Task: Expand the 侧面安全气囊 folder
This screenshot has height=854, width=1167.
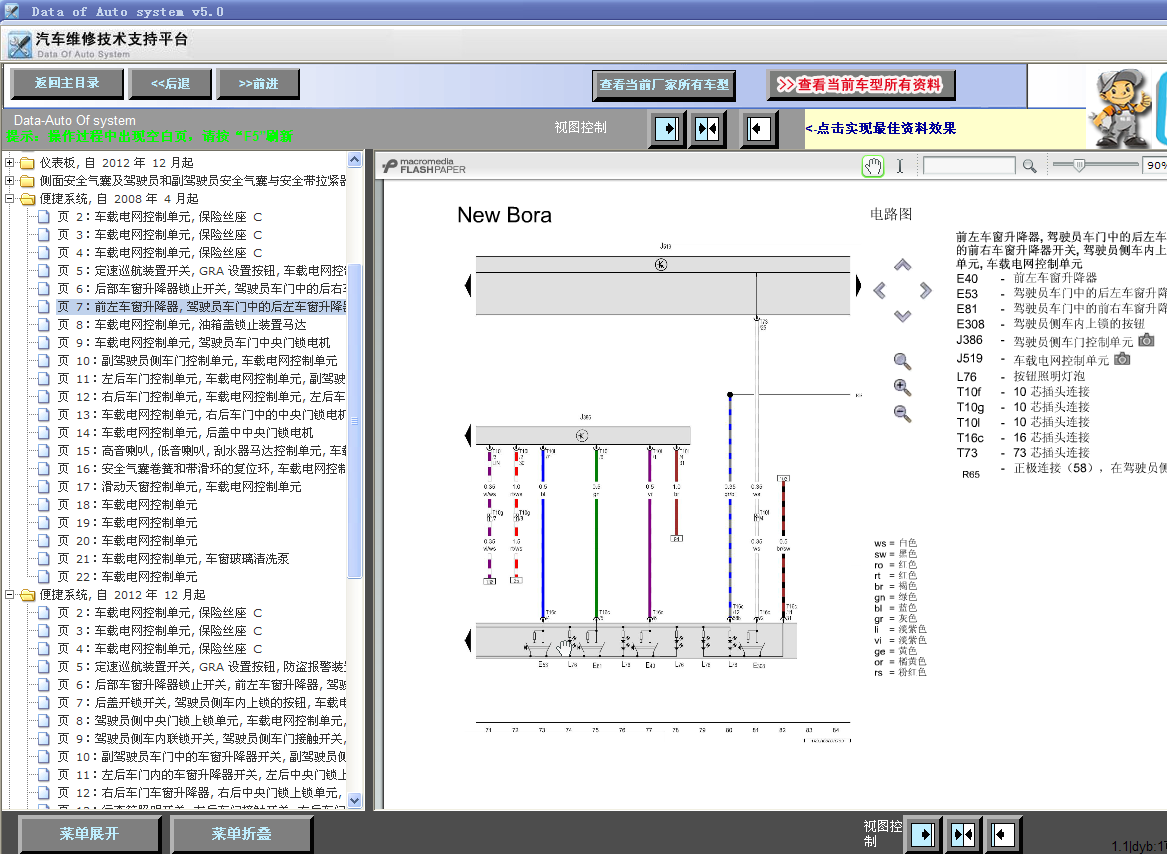Action: pyautogui.click(x=10, y=181)
